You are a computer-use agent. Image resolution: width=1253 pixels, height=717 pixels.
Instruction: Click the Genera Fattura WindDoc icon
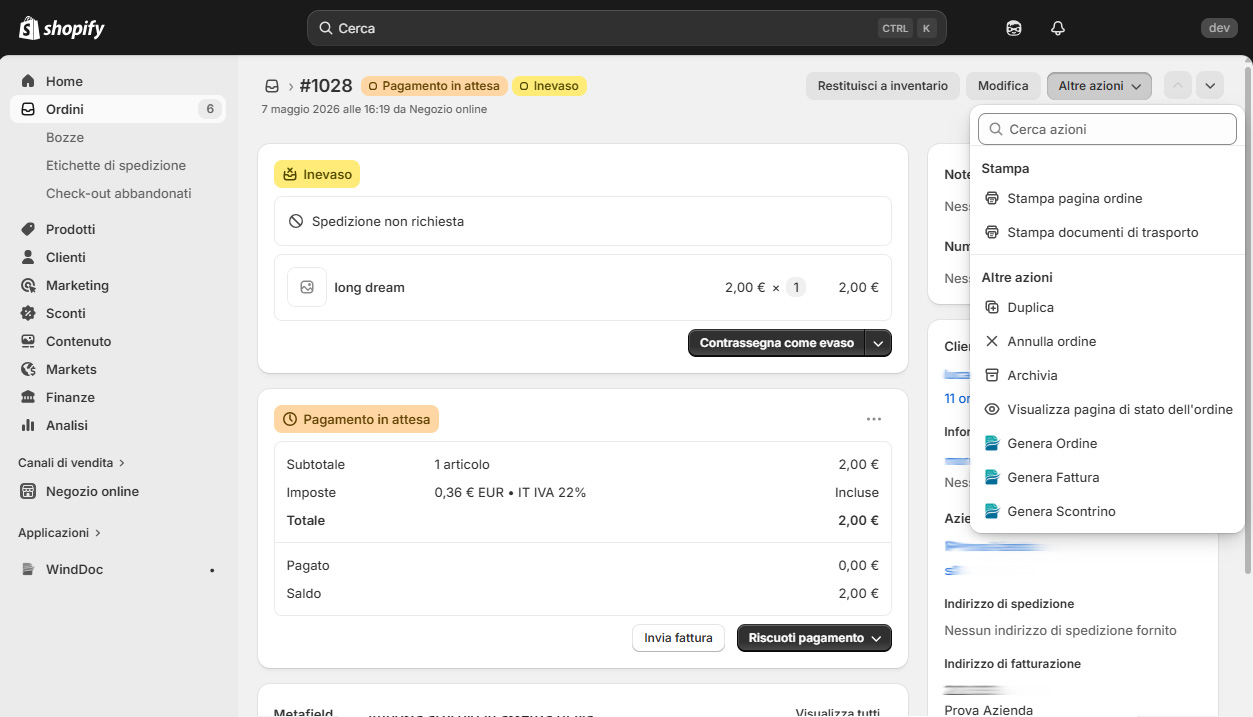(x=992, y=477)
